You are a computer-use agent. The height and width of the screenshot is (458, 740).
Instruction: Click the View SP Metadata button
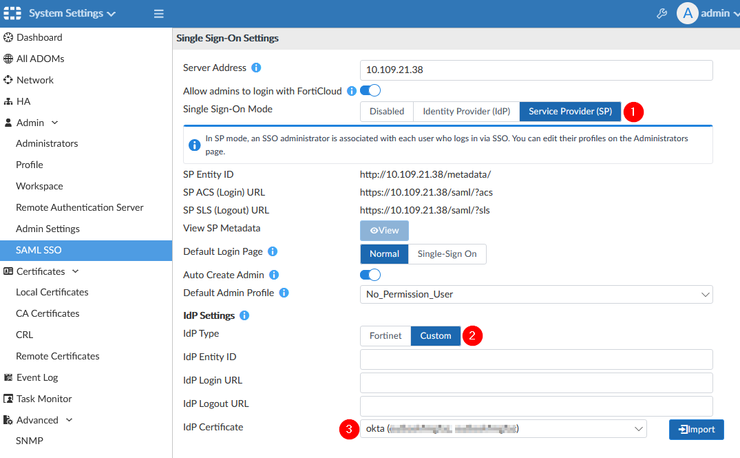coord(384,230)
